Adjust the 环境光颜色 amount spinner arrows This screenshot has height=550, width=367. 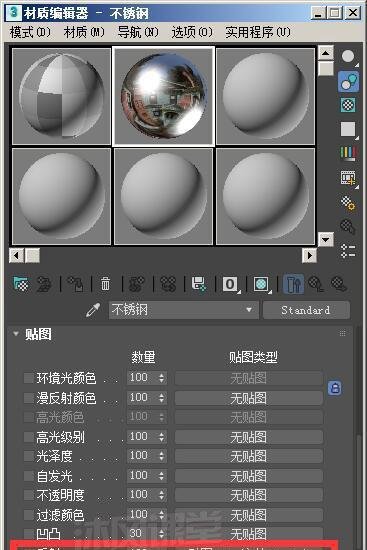tap(161, 378)
